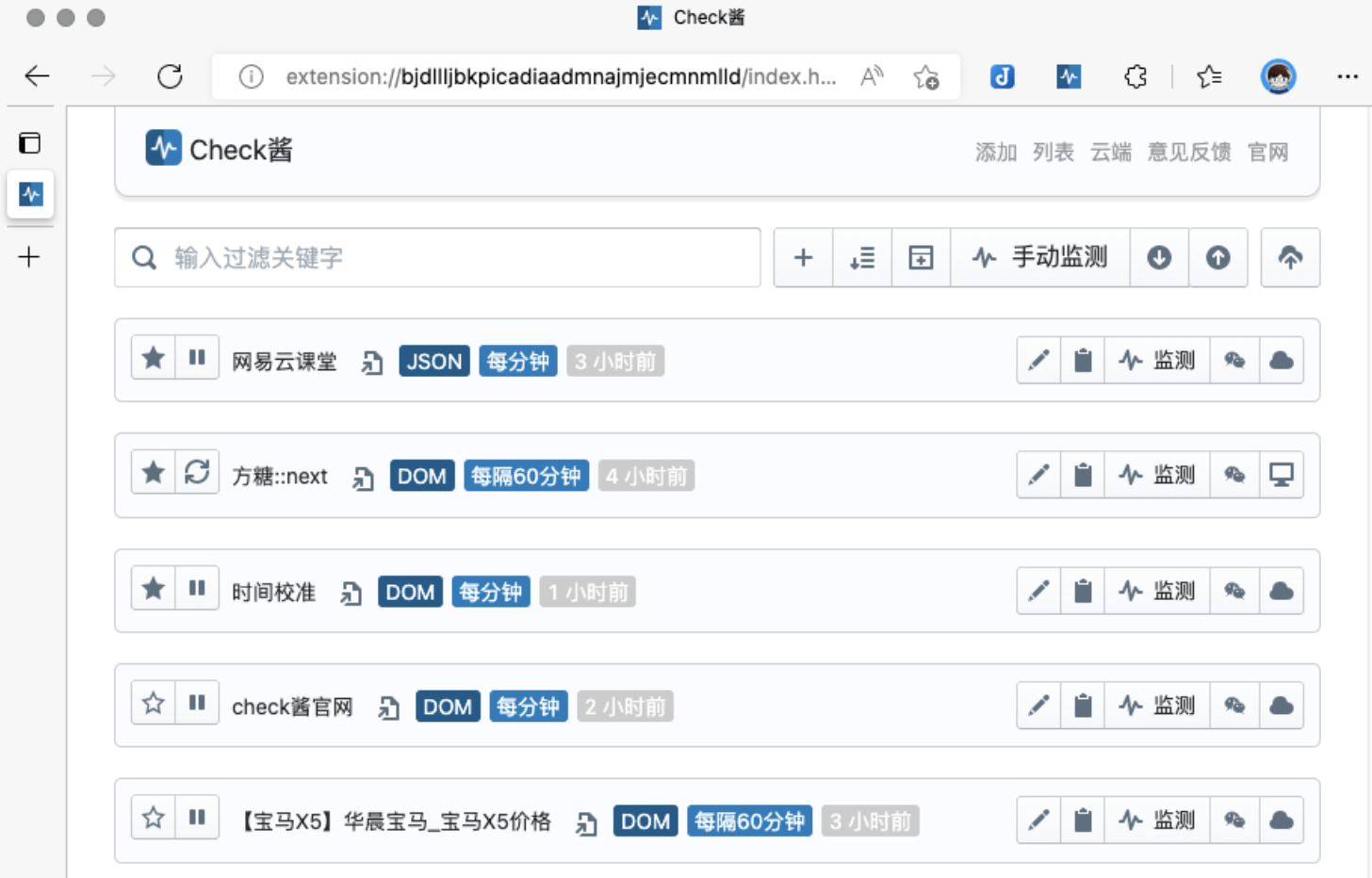Focus the filter keyword search field
The height and width of the screenshot is (878, 1372).
(x=437, y=257)
